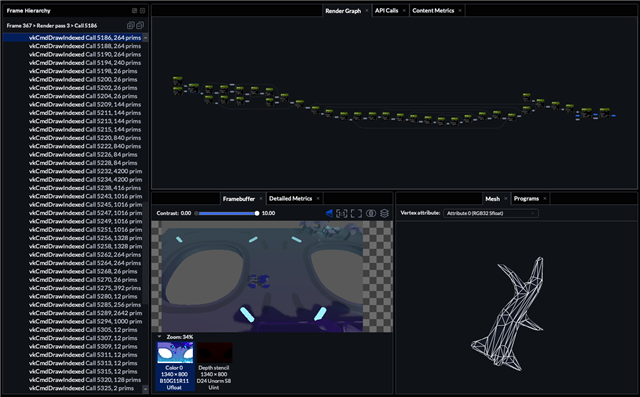The height and width of the screenshot is (397, 640).
Task: Click the first node in the render graph
Action: click(178, 80)
